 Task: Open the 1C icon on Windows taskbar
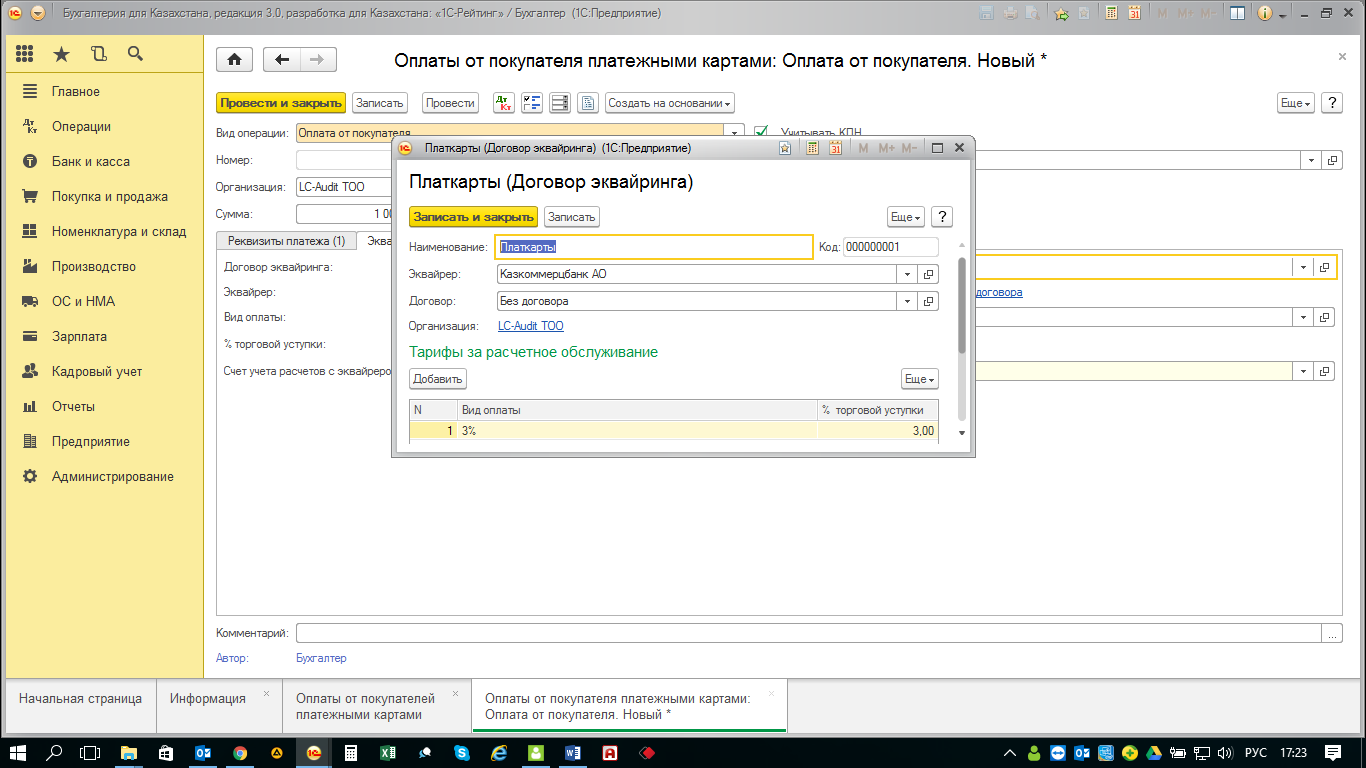coord(314,753)
